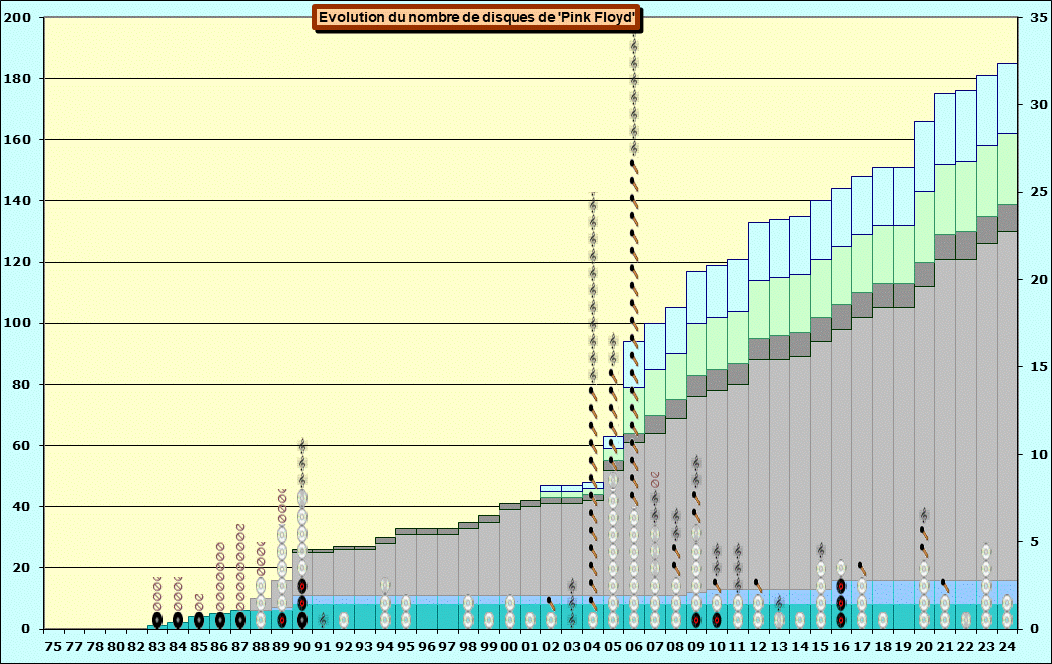
Task: Select the year label '00' on the x-axis
Action: 509,647
